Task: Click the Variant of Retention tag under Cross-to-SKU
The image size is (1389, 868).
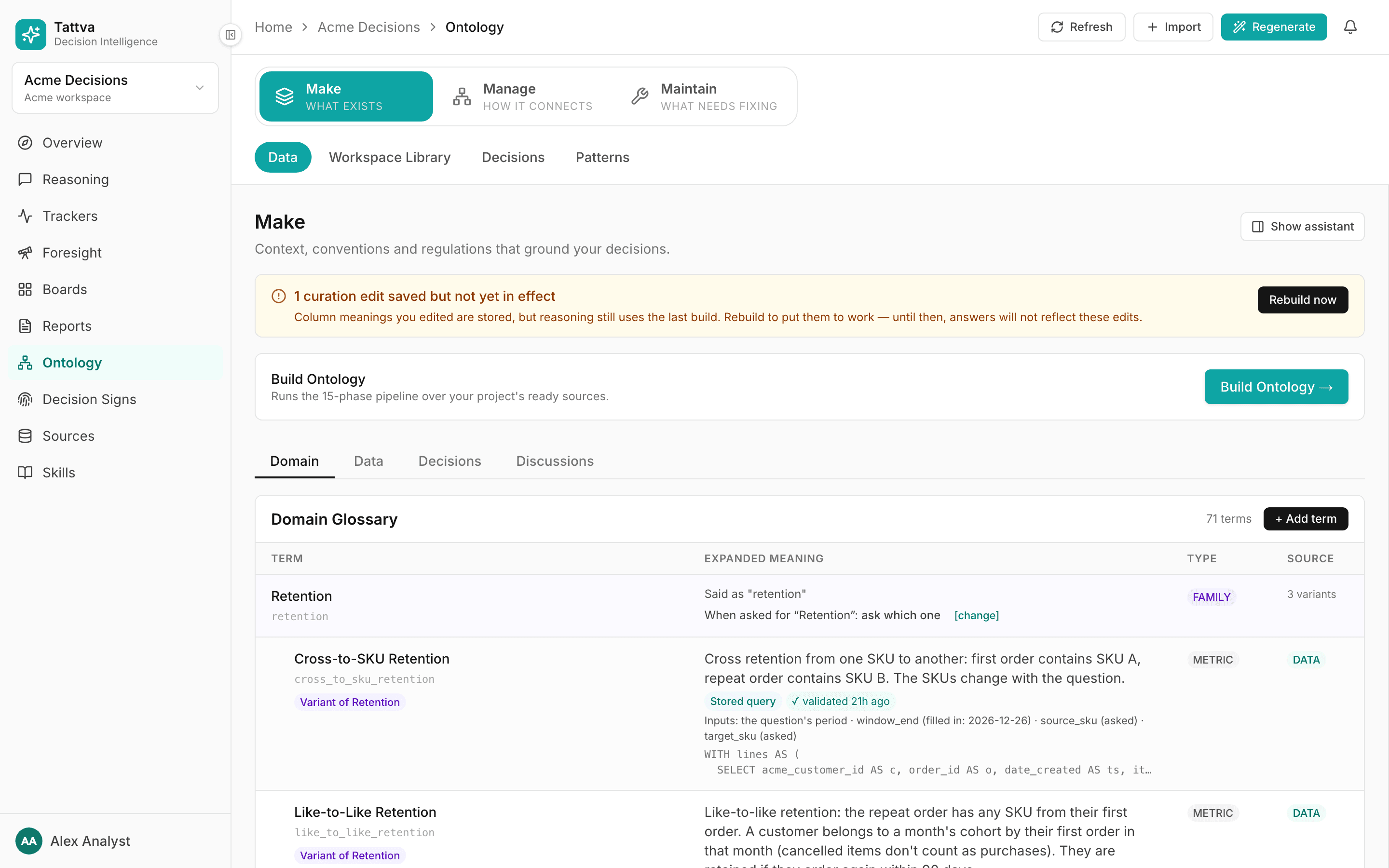Action: (350, 702)
